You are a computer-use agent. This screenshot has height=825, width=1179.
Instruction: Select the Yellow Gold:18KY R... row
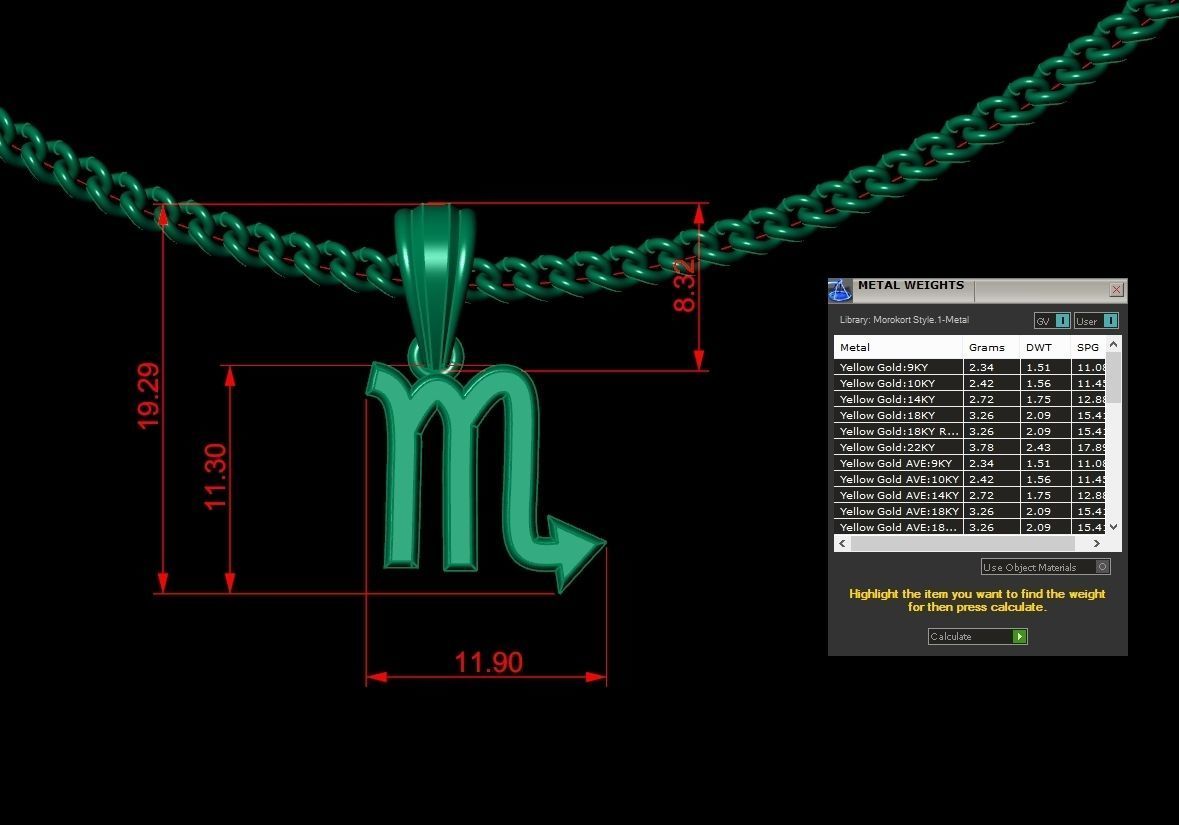(970, 431)
